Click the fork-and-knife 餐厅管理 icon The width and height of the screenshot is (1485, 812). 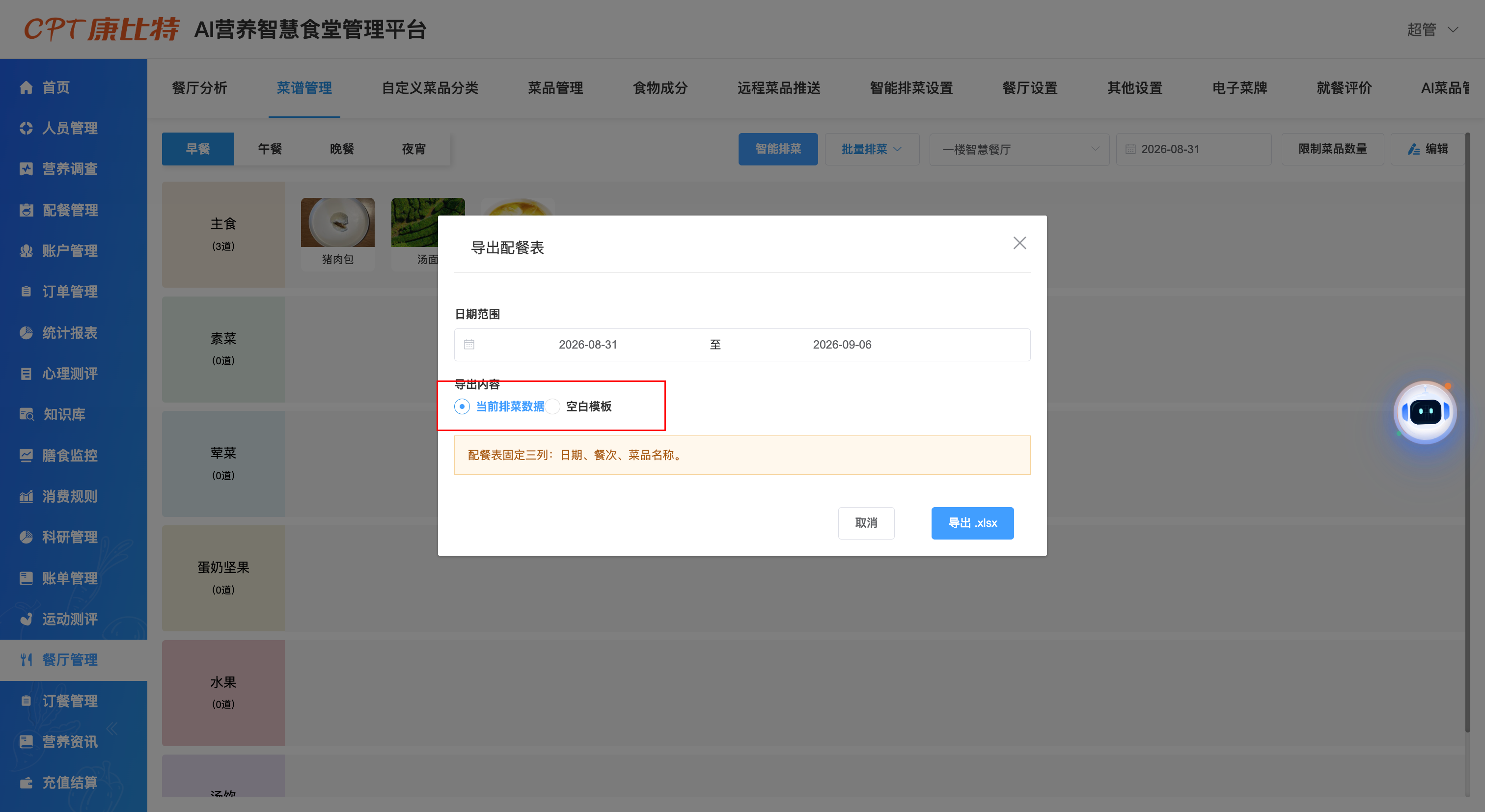(x=26, y=659)
